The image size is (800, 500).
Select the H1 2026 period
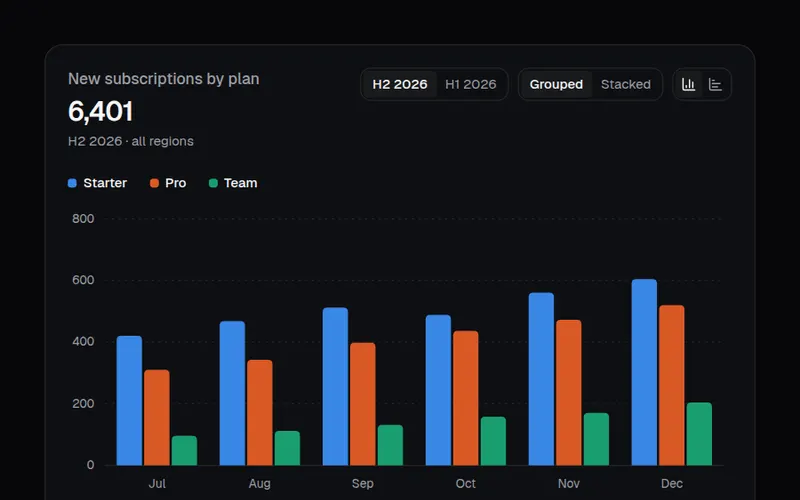(470, 84)
